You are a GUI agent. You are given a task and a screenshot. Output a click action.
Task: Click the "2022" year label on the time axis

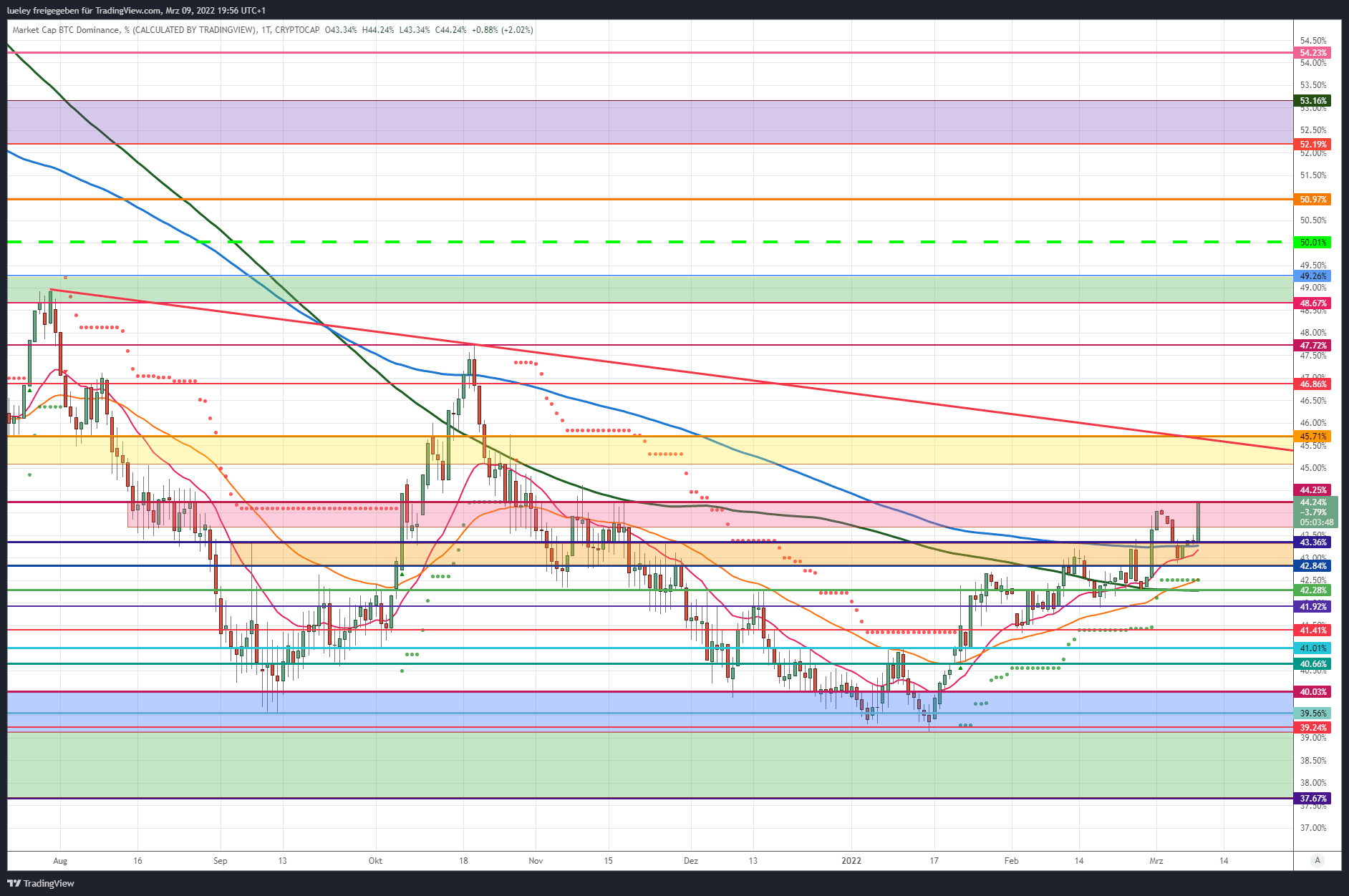pyautogui.click(x=851, y=861)
